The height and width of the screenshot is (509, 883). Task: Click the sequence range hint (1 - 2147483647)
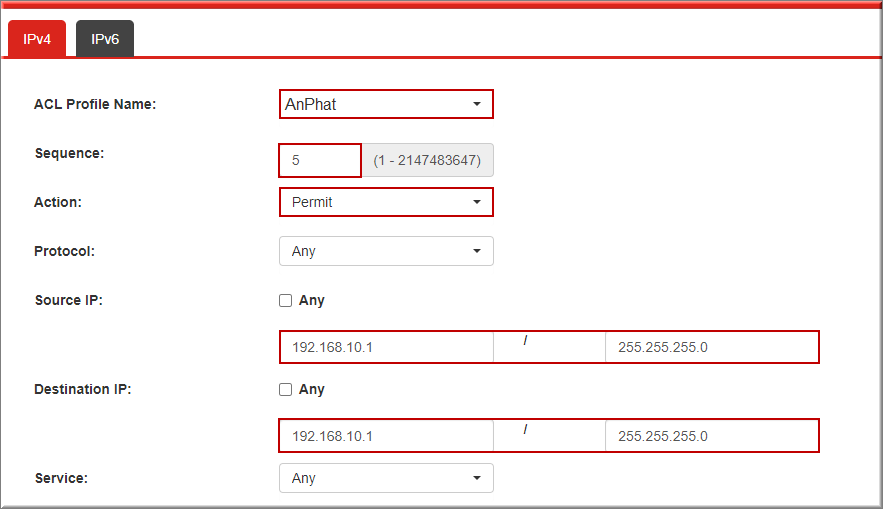point(427,160)
